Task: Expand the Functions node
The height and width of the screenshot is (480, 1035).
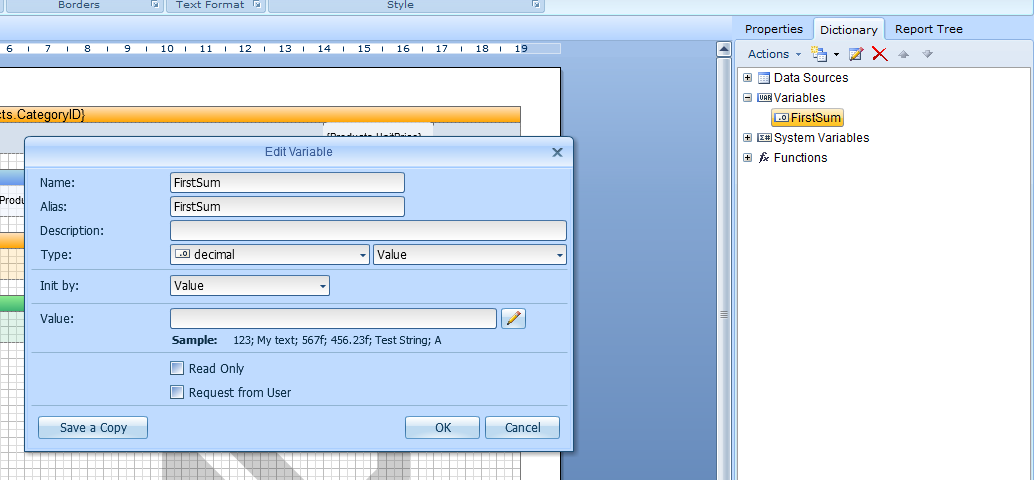Action: pos(748,158)
